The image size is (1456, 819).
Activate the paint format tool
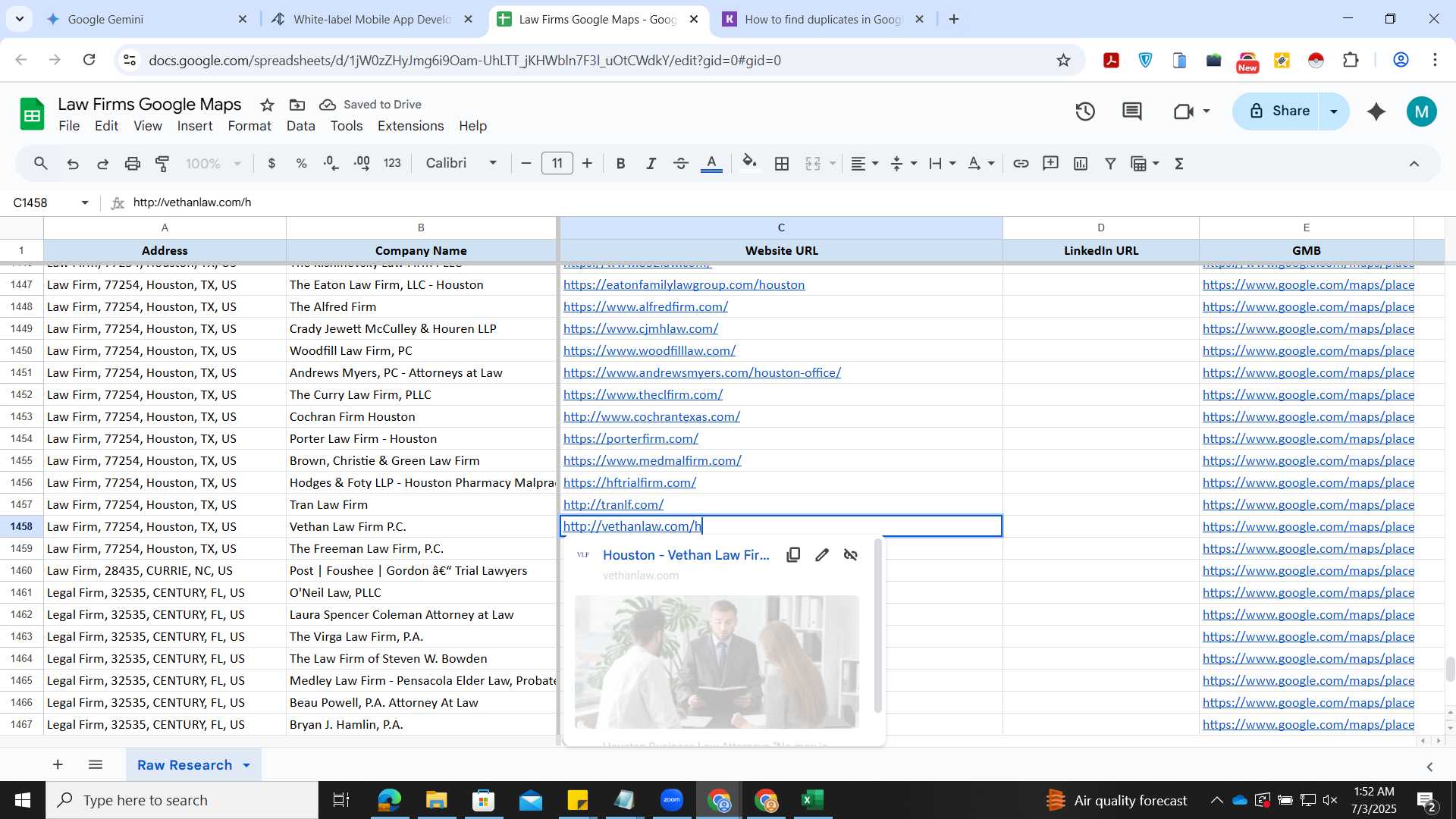(x=162, y=163)
